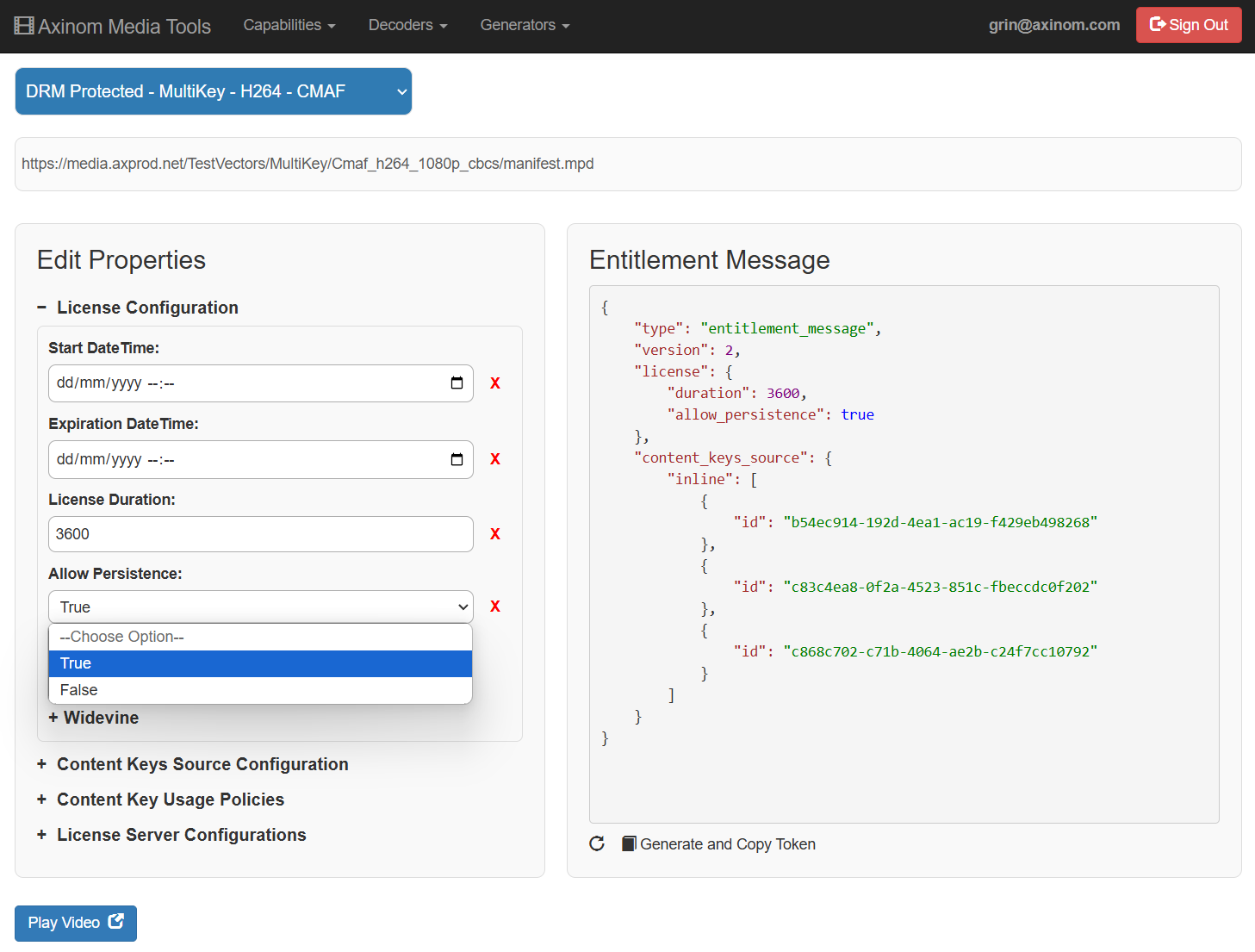Select False in Allow Persistence list
1255x952 pixels.
click(x=260, y=690)
